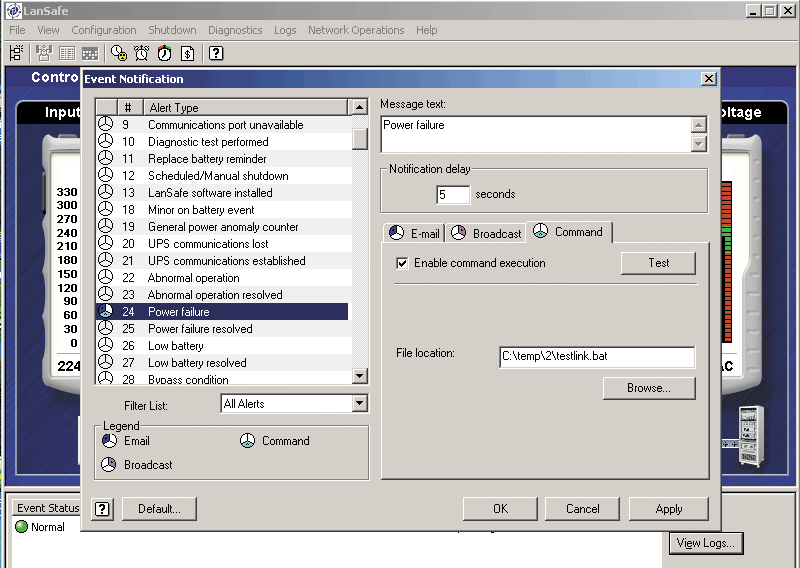Click the Notification delay seconds field
Screen dimensions: 800x568
pyautogui.click(x=452, y=194)
